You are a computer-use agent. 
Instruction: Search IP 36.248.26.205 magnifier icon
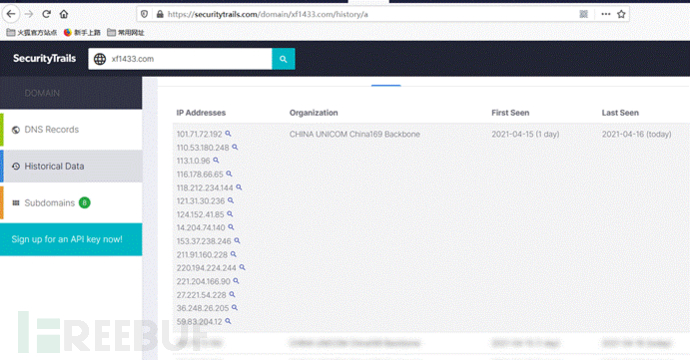click(235, 307)
